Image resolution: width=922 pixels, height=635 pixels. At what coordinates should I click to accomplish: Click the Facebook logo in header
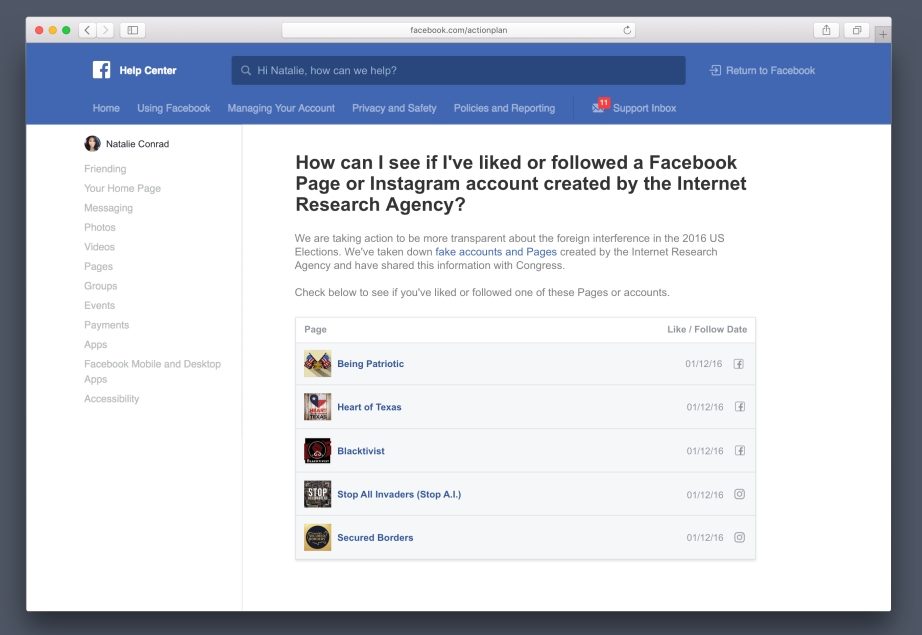pyautogui.click(x=101, y=70)
